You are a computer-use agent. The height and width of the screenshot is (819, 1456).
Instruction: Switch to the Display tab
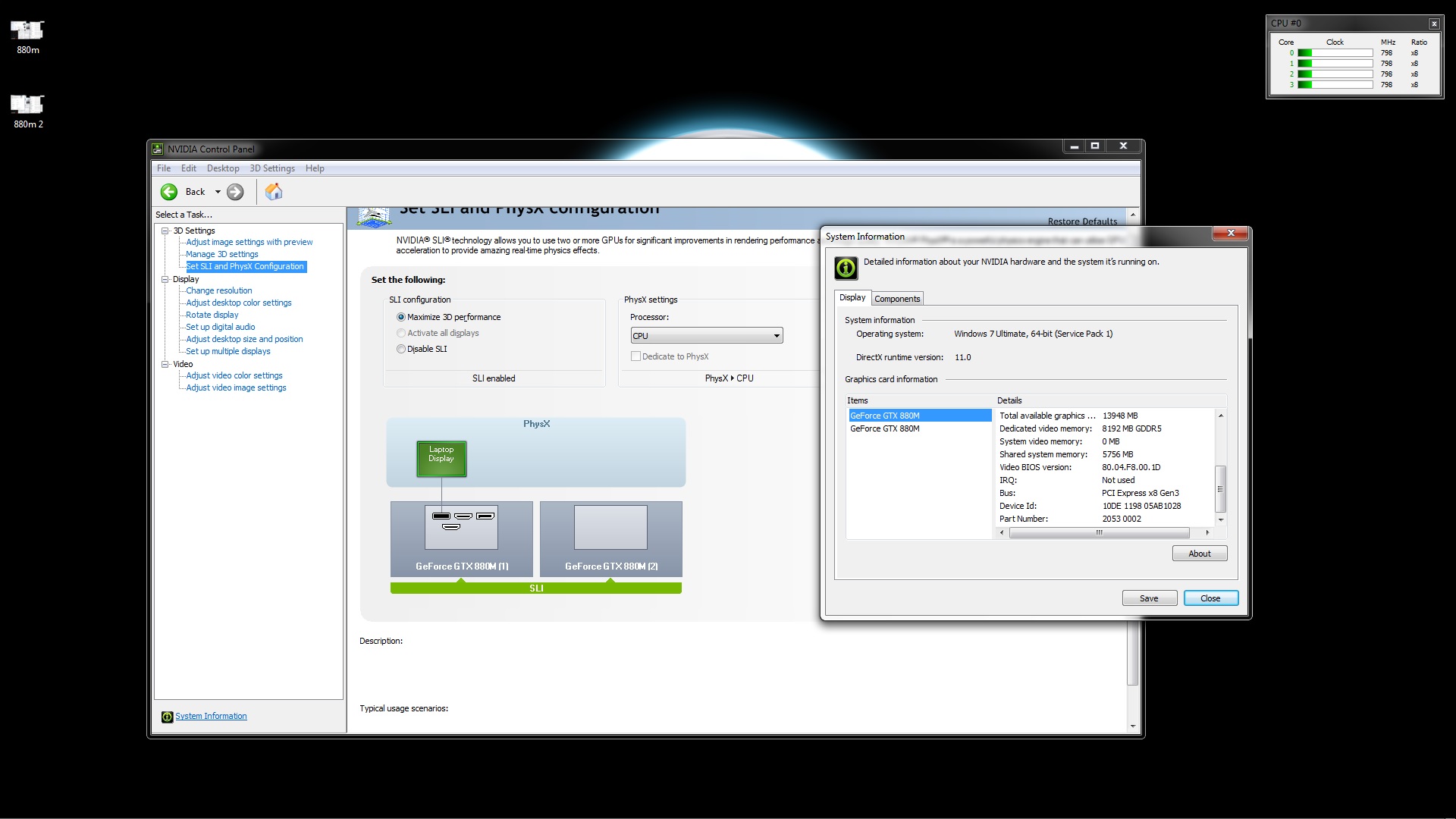click(x=852, y=297)
